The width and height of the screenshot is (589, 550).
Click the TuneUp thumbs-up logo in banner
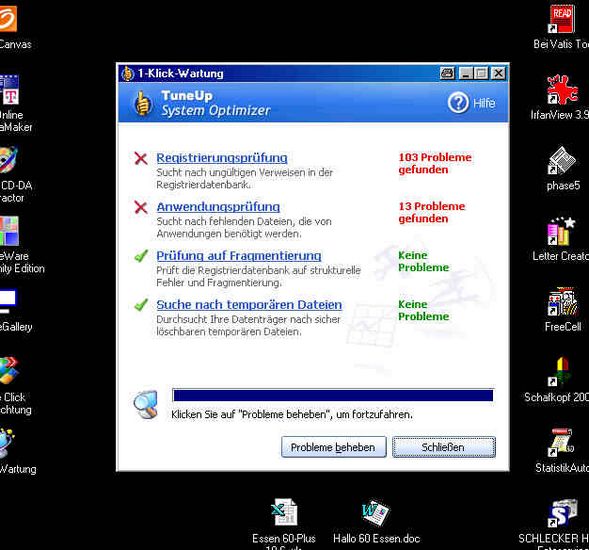(x=143, y=103)
